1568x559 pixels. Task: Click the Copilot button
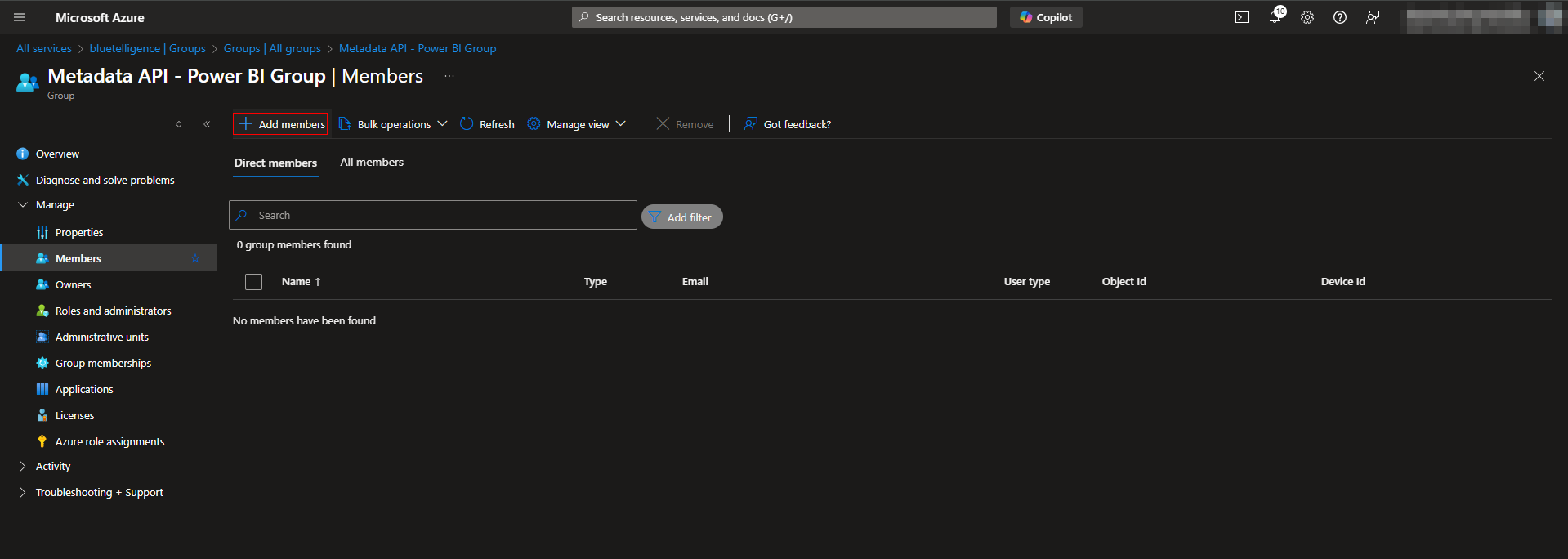1046,17
